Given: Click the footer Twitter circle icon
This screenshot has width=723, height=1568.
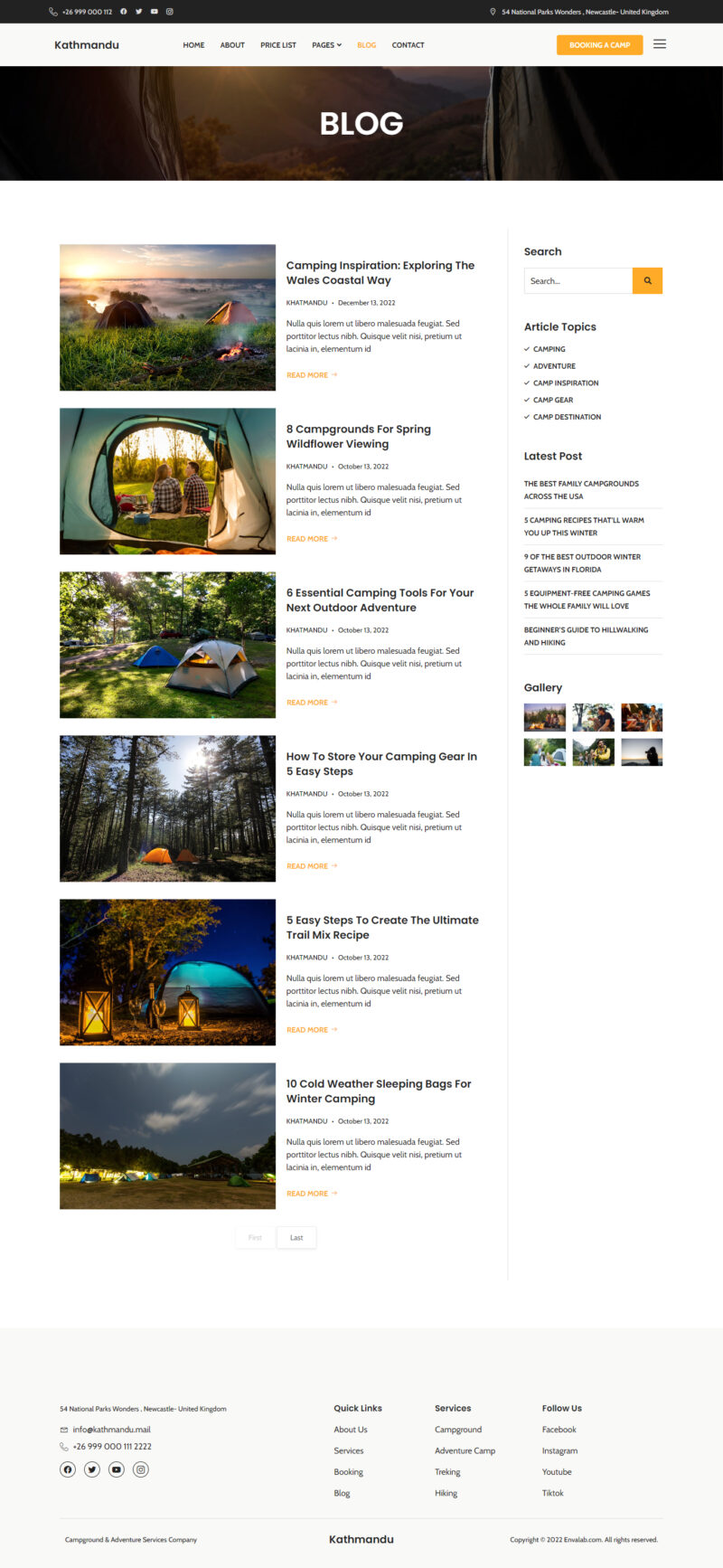Looking at the screenshot, I should pyautogui.click(x=92, y=1469).
